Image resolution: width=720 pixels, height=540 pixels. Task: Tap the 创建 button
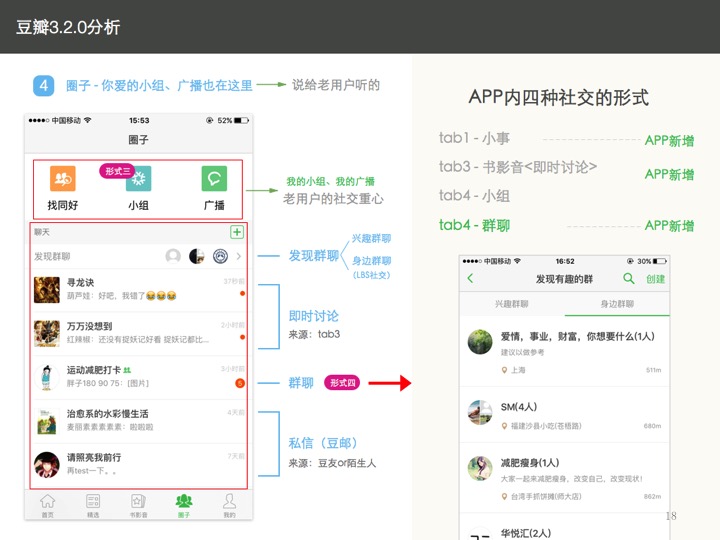656,279
